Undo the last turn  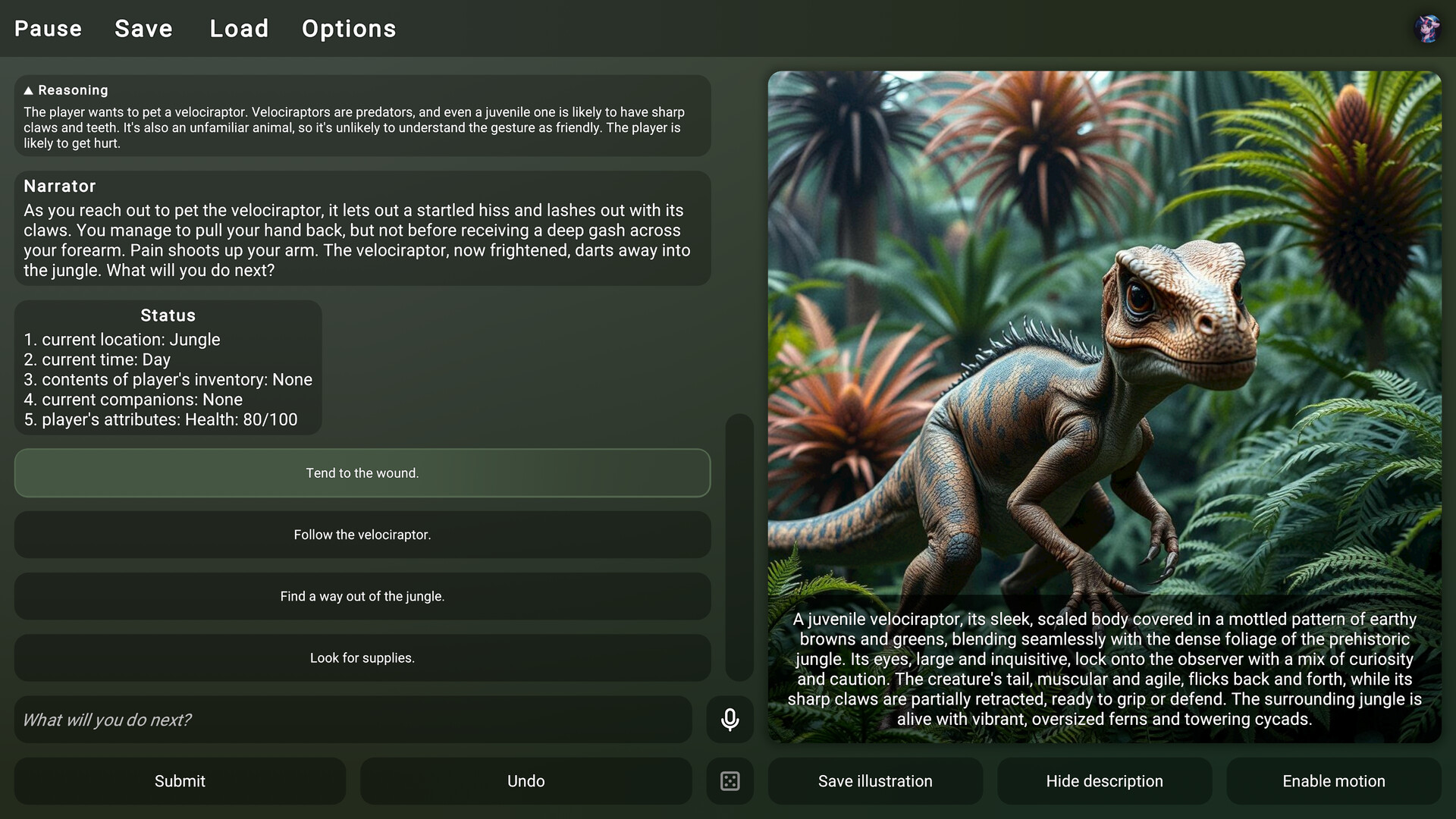tap(526, 780)
